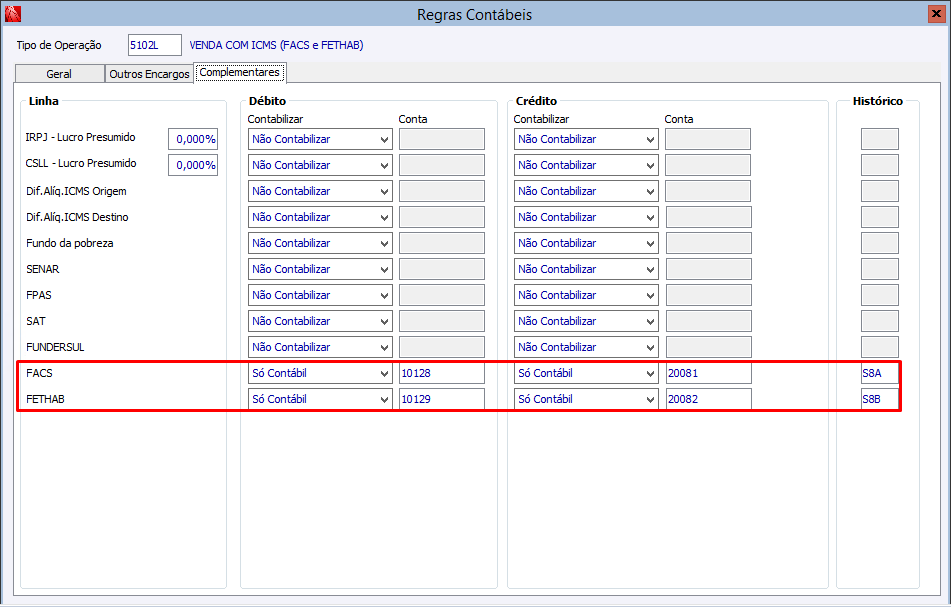Image resolution: width=951 pixels, height=607 pixels.
Task: Expand the Fundo da pobreza credit dropdown
Action: (586, 243)
